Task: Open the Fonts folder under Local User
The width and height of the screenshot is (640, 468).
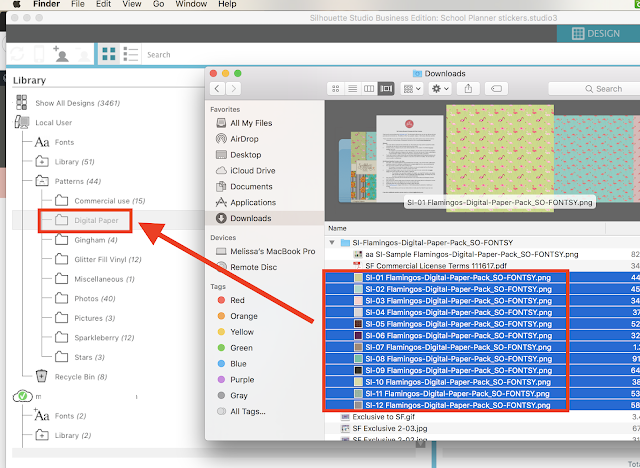Action: tap(64, 142)
